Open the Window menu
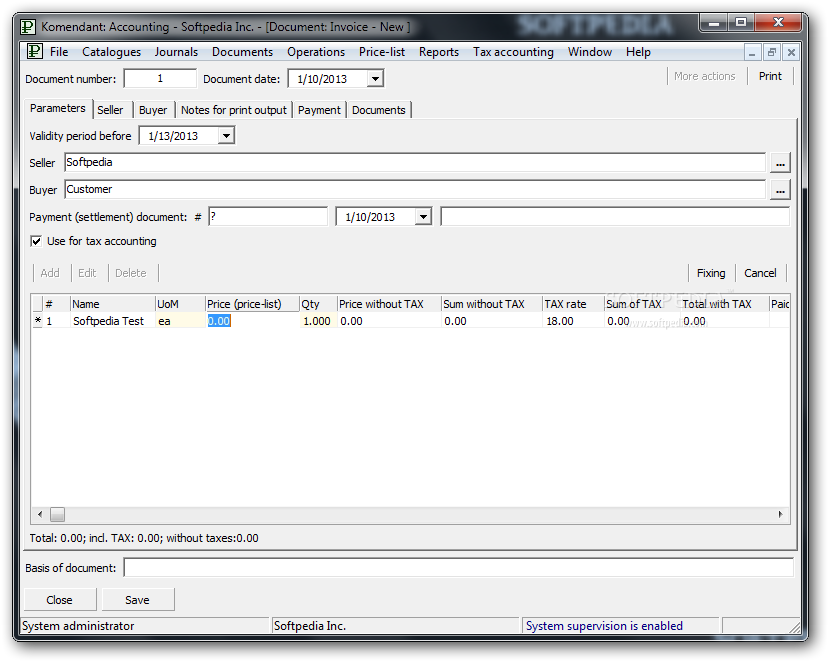 589,52
